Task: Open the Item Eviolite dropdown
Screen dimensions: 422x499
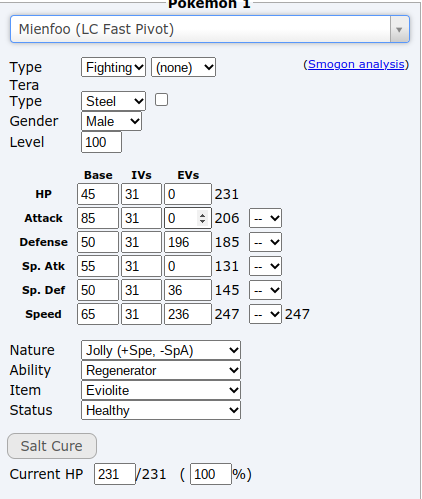Action: (161, 390)
